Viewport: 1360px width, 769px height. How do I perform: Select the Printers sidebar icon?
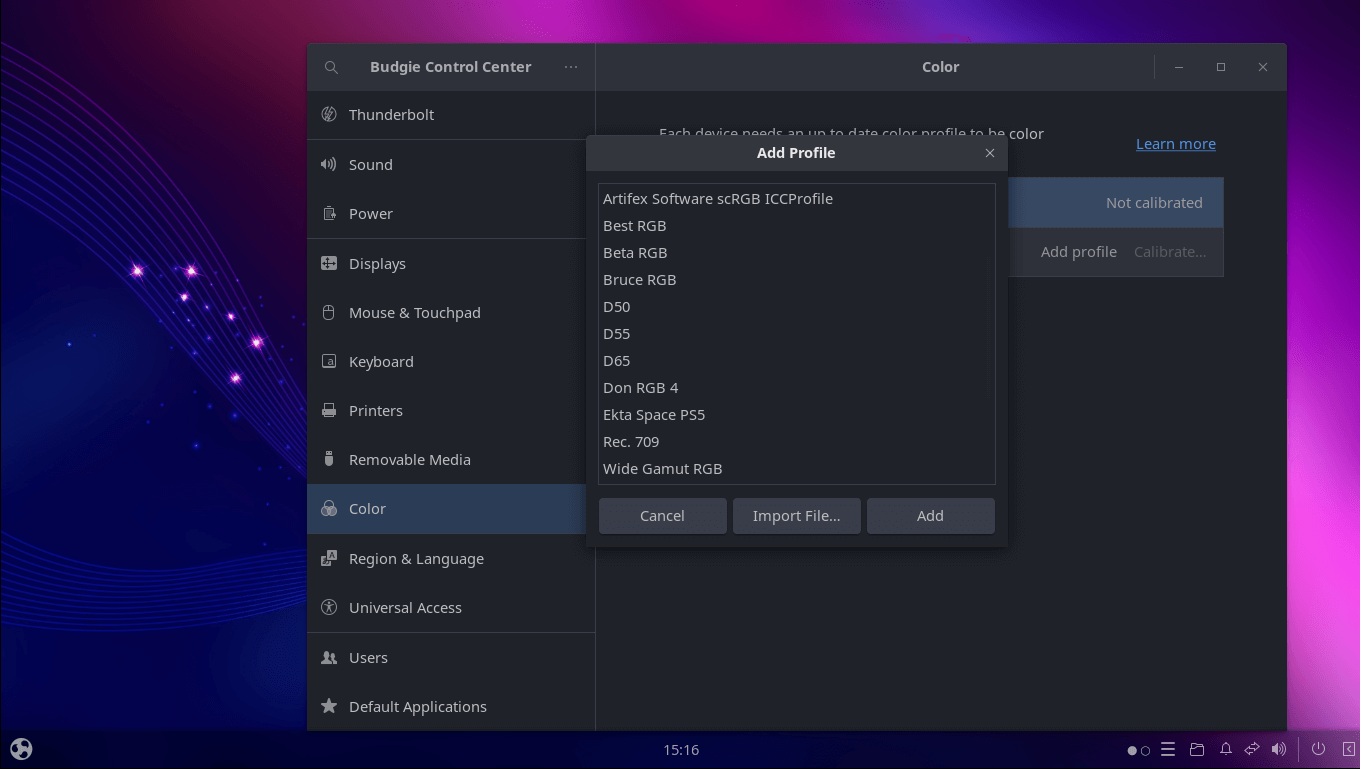pos(329,410)
